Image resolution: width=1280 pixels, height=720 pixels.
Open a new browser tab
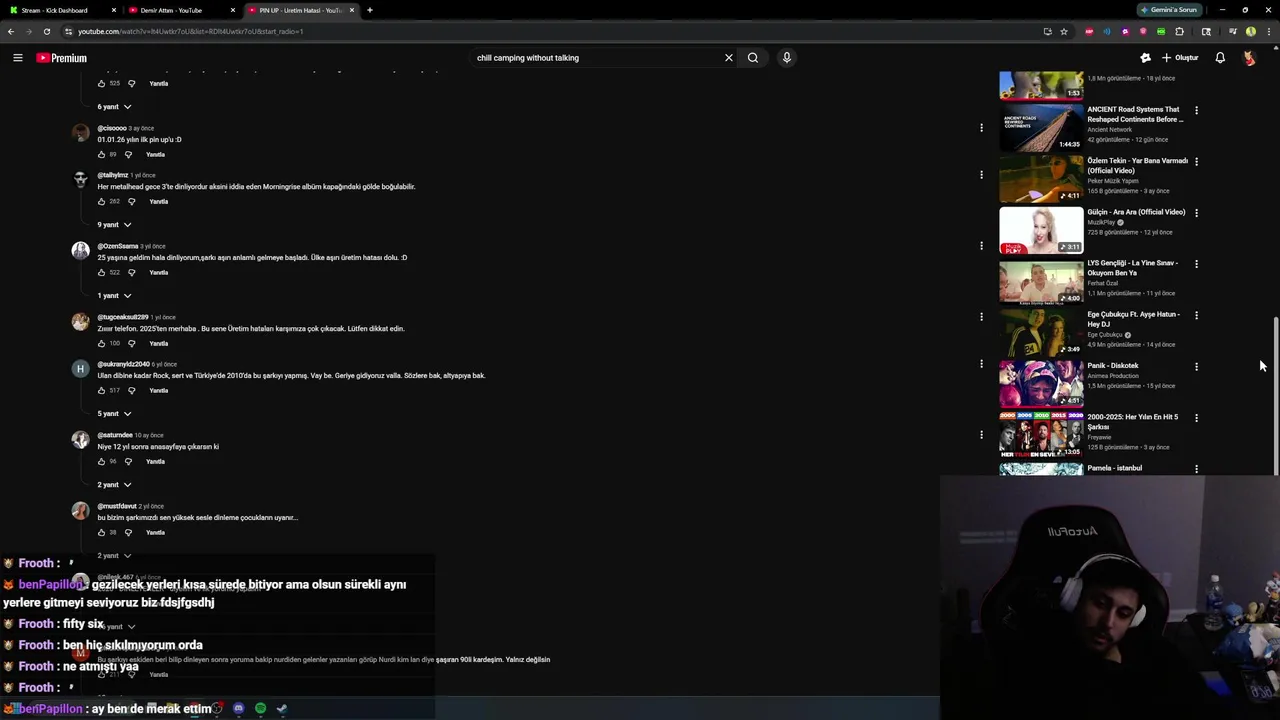pyautogui.click(x=370, y=10)
